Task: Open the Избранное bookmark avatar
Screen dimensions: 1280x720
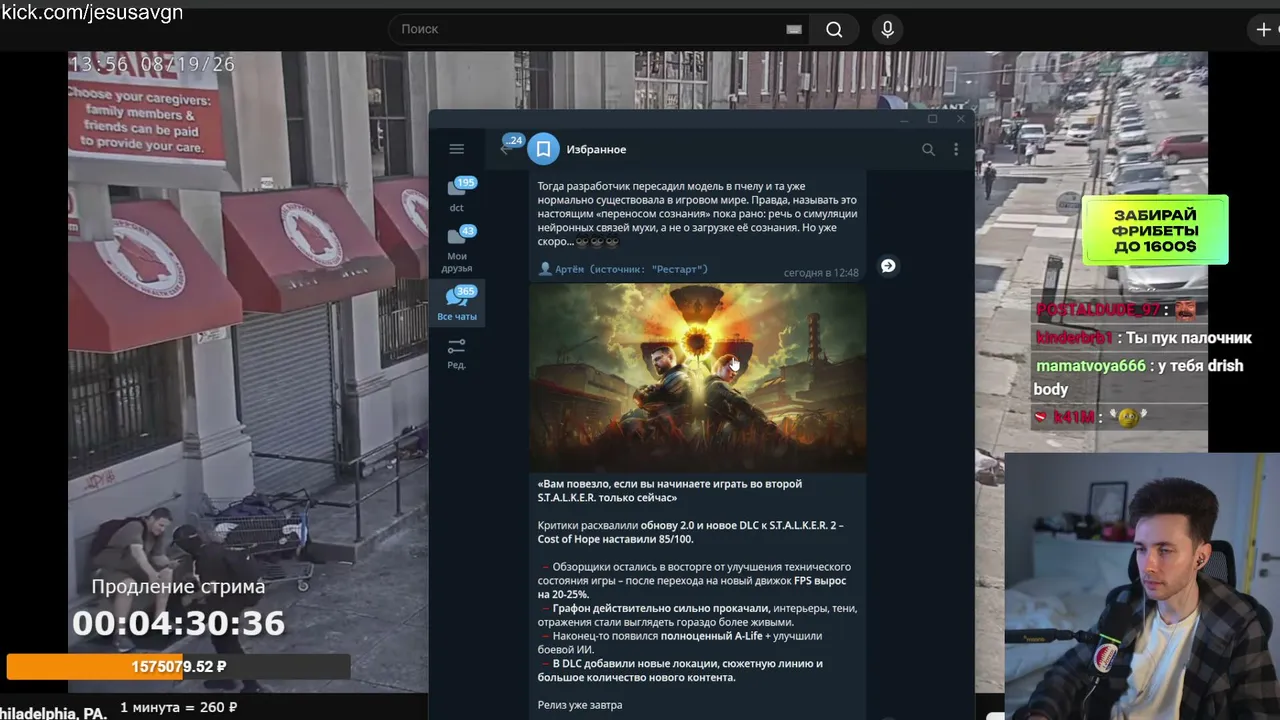Action: click(x=543, y=149)
